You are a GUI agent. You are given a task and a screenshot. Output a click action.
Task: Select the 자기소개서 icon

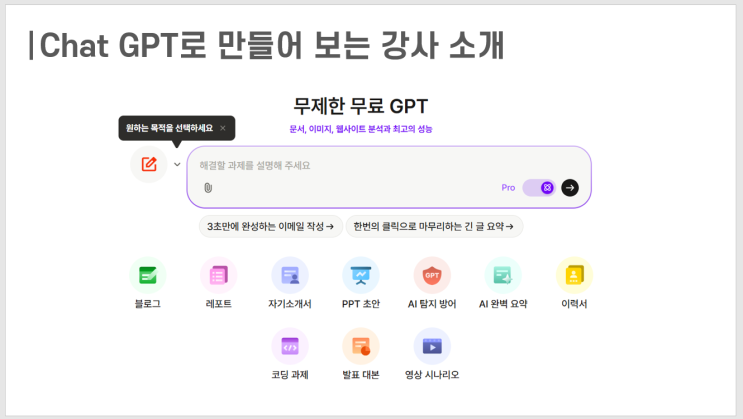pos(290,275)
